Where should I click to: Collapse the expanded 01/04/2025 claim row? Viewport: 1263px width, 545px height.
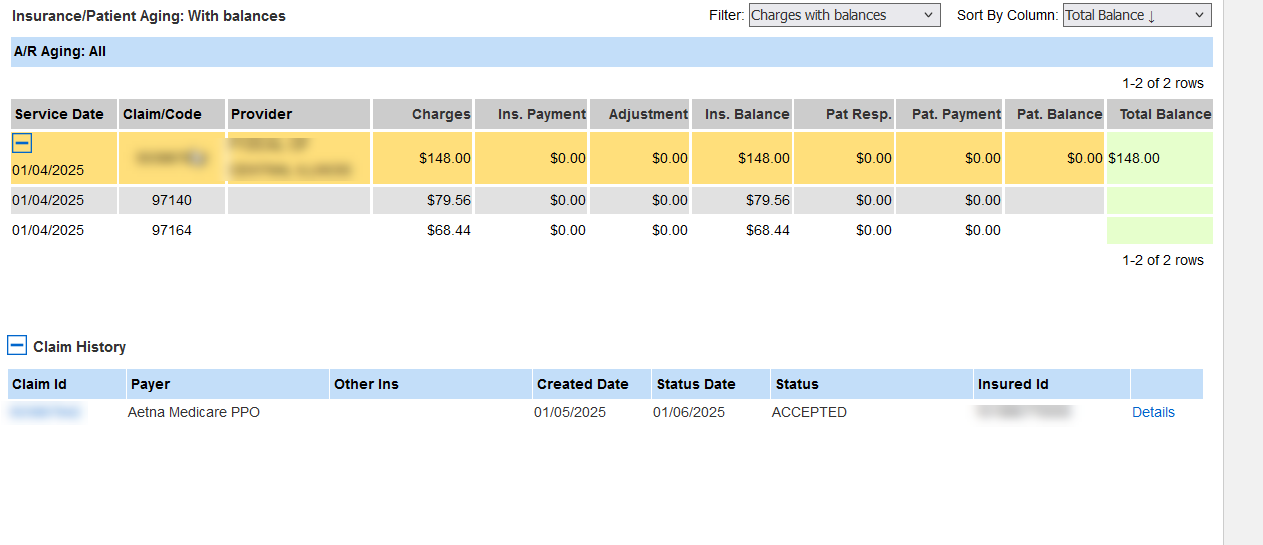[x=21, y=143]
